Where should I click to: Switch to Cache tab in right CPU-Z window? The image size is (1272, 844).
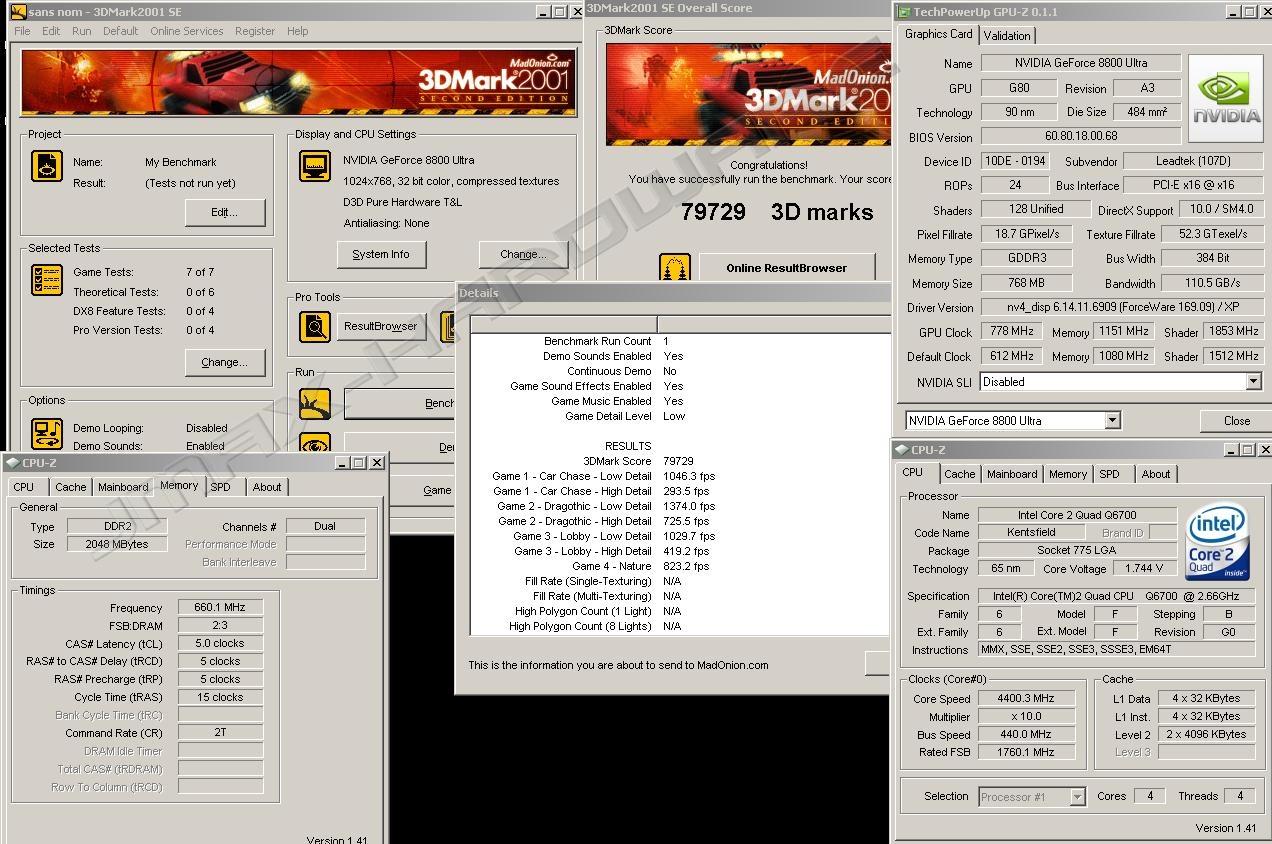click(959, 474)
